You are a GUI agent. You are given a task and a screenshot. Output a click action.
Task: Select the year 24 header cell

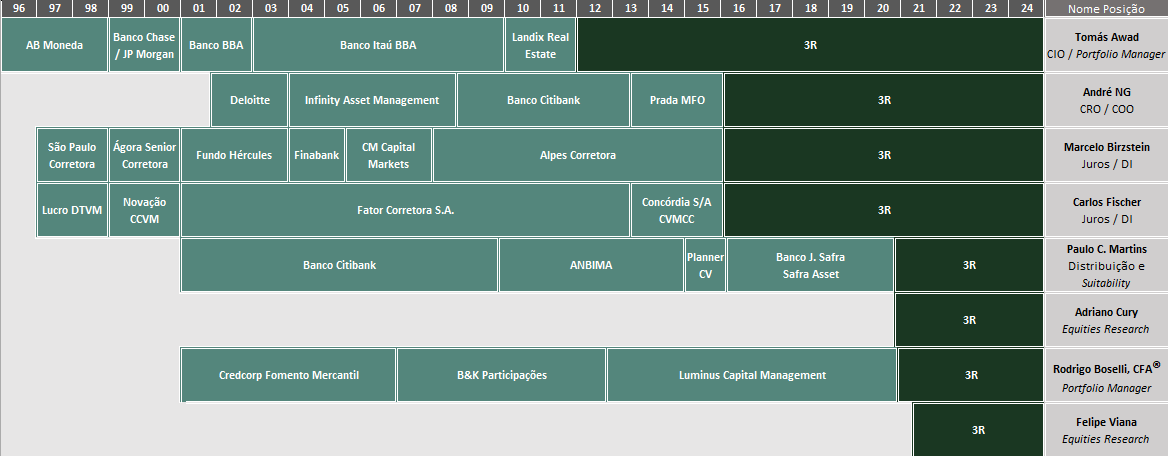pos(1026,9)
